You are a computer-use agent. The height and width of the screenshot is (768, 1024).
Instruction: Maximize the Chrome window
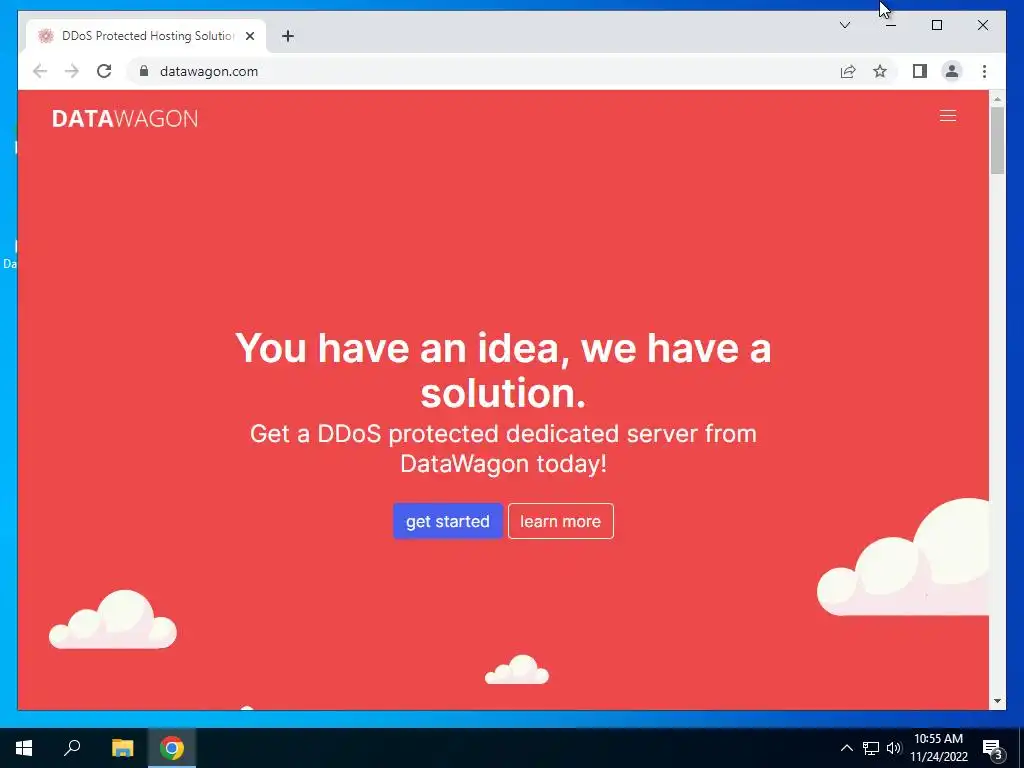936,25
